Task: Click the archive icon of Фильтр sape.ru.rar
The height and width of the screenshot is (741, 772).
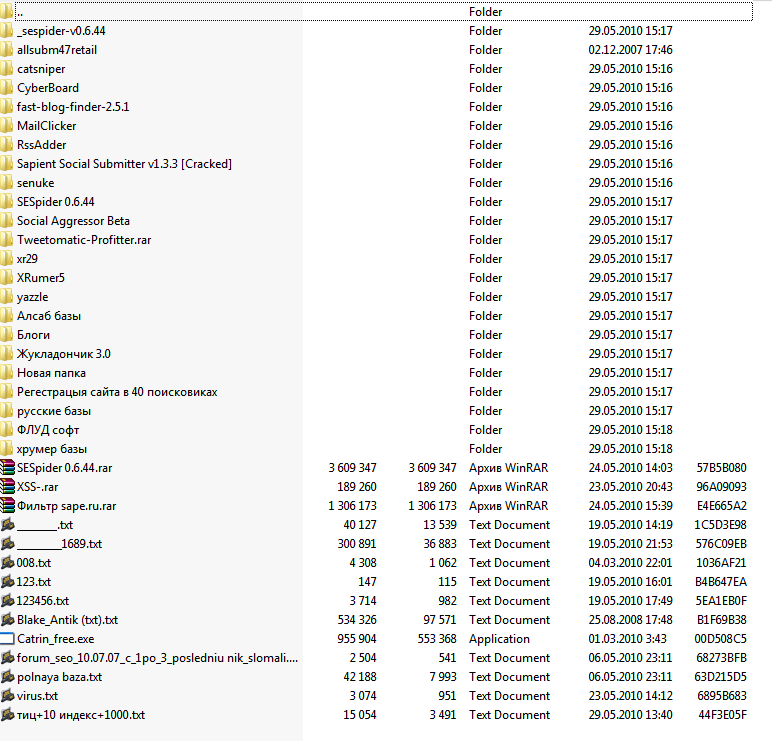Action: (7, 506)
